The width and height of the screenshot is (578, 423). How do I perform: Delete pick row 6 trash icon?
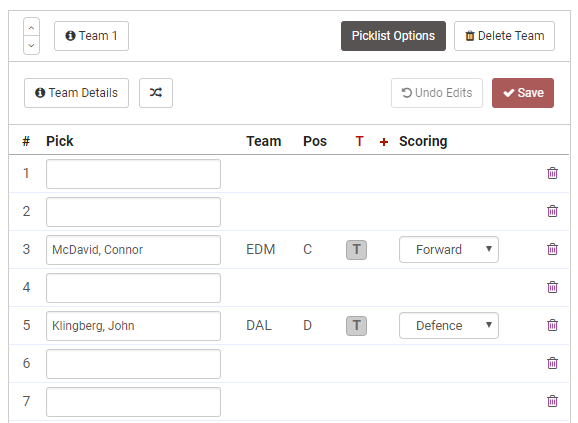click(552, 363)
